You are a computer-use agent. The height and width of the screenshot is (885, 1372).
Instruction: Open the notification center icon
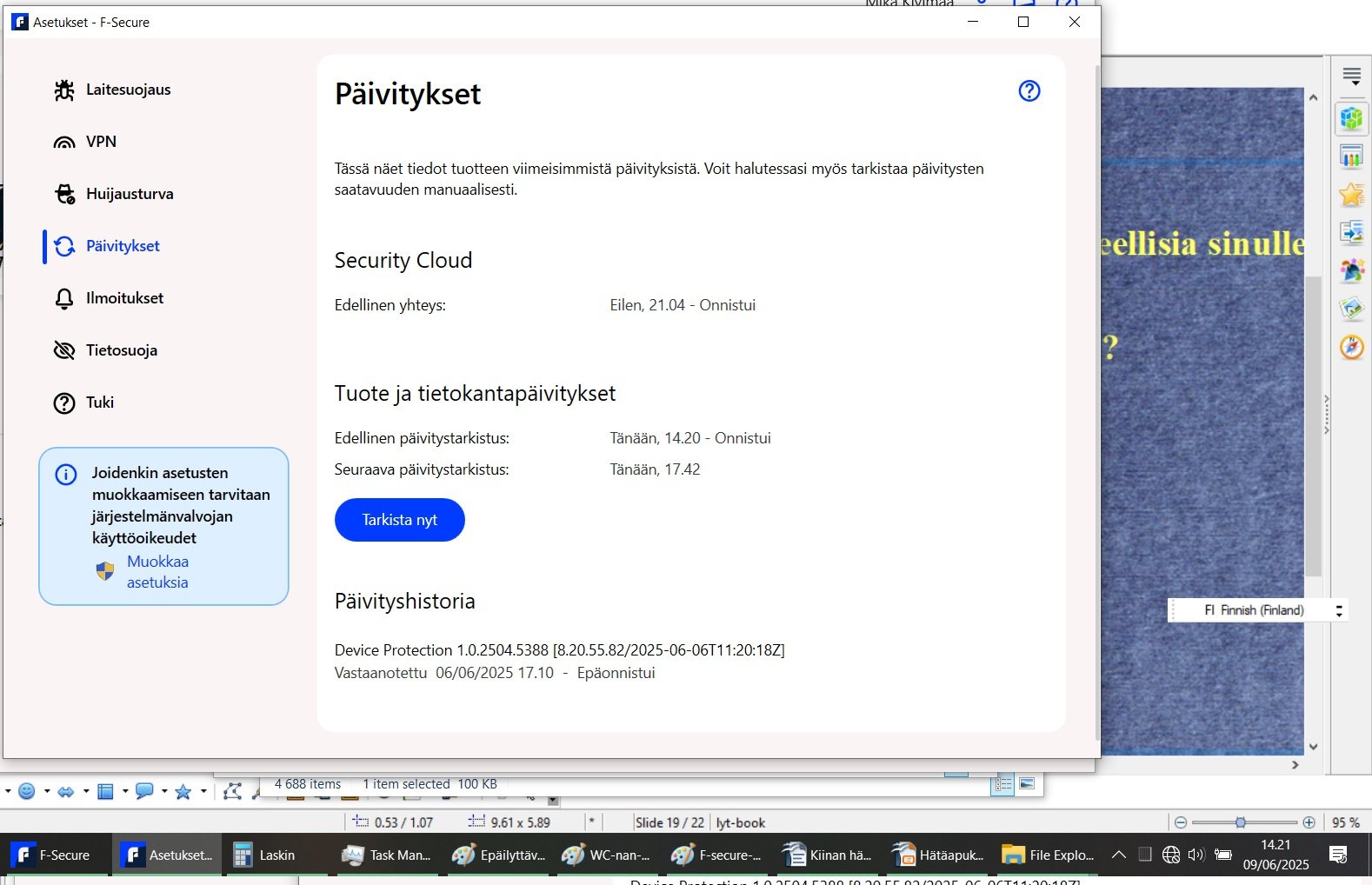click(x=1339, y=855)
